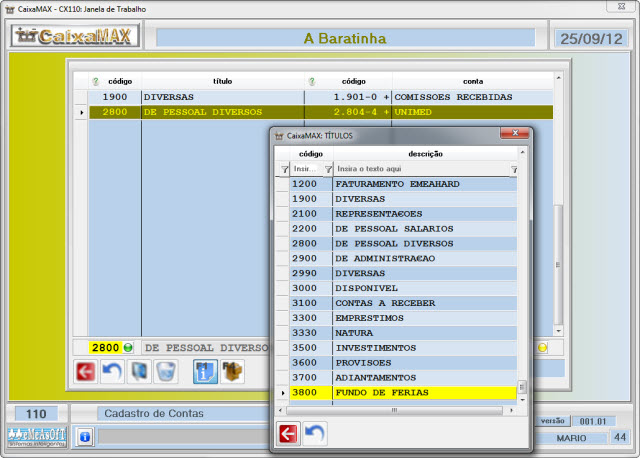640x458 pixels.
Task: Click the red back arrow in TÍTULOS dialog
Action: click(x=289, y=433)
